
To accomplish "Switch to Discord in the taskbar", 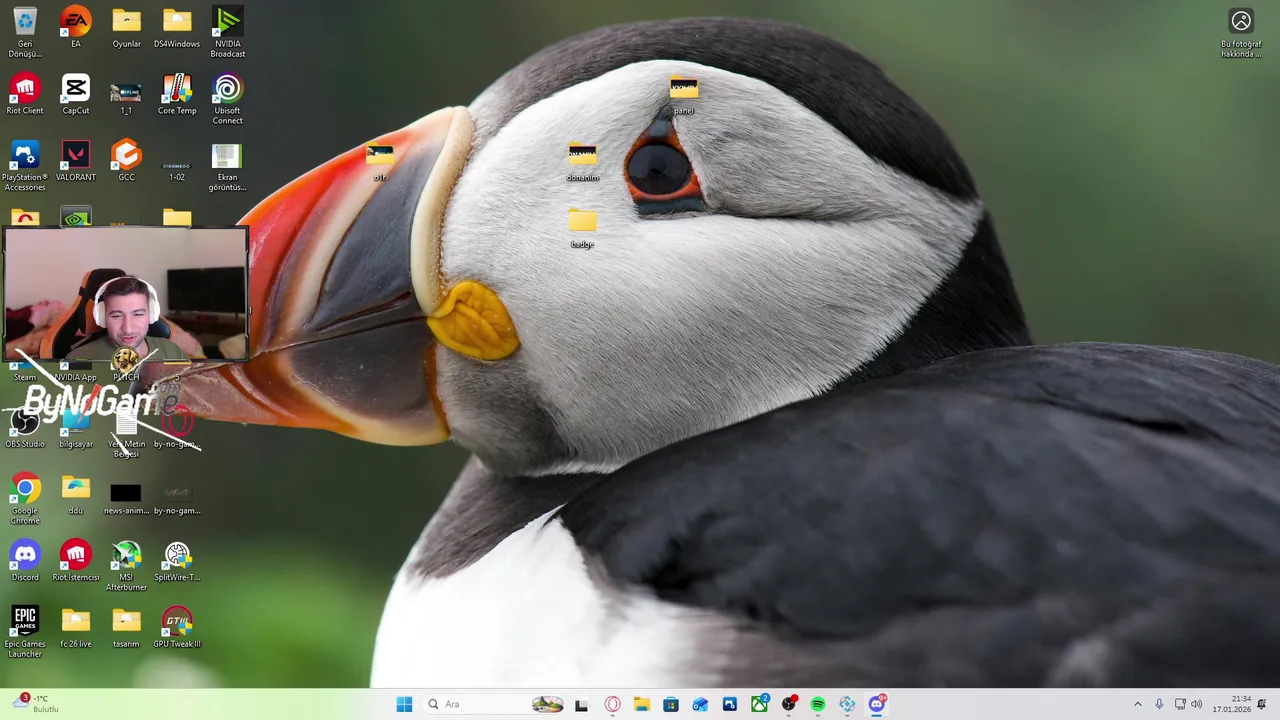I will [877, 704].
